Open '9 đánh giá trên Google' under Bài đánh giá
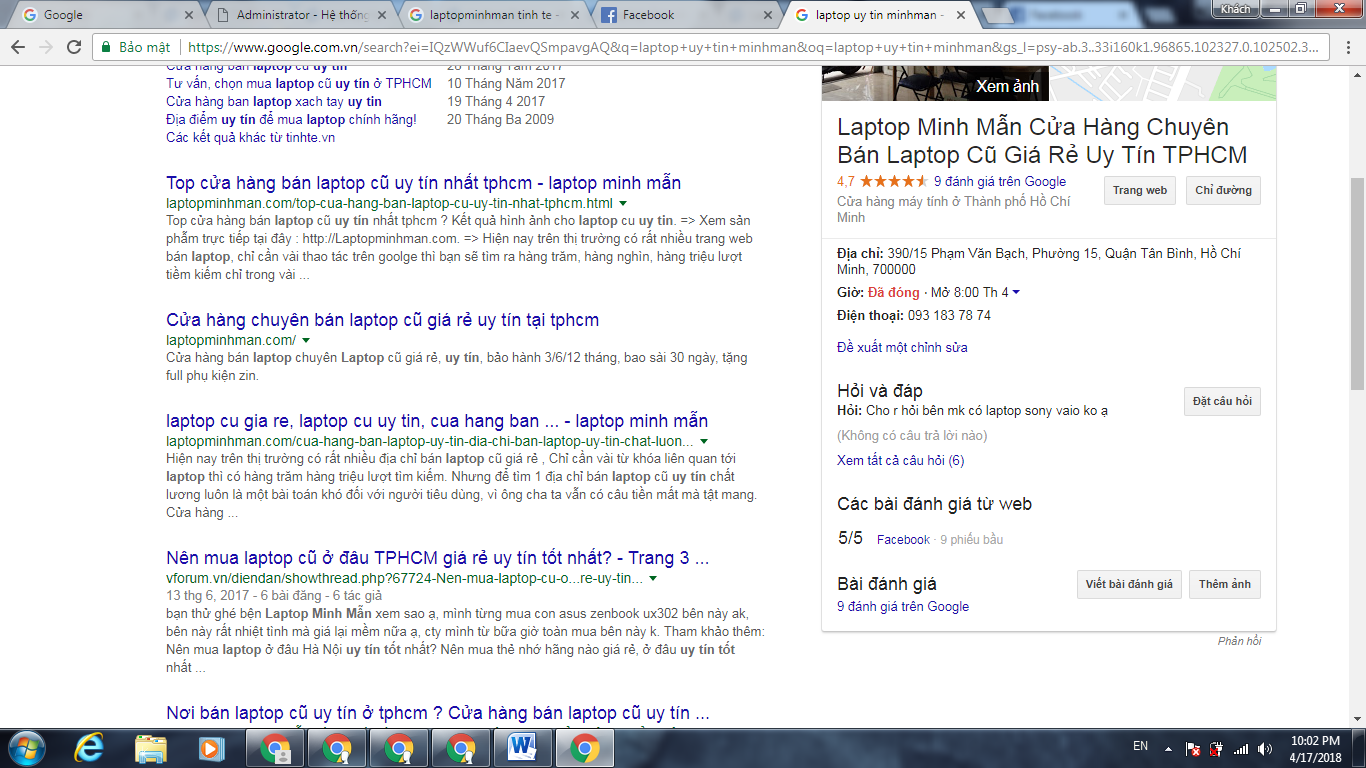 [903, 607]
